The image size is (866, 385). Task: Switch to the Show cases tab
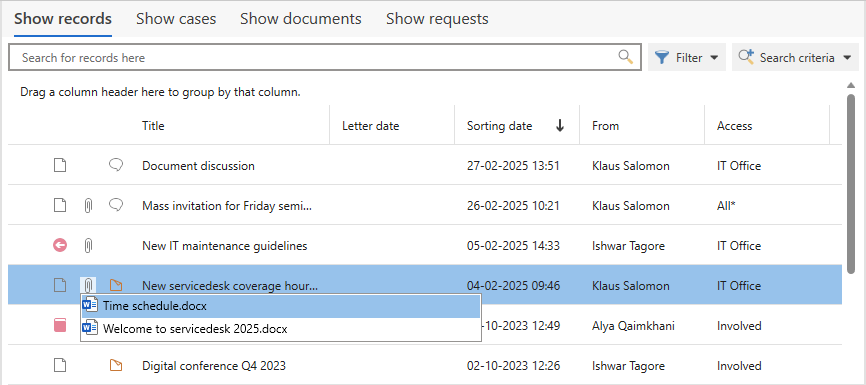(x=176, y=19)
